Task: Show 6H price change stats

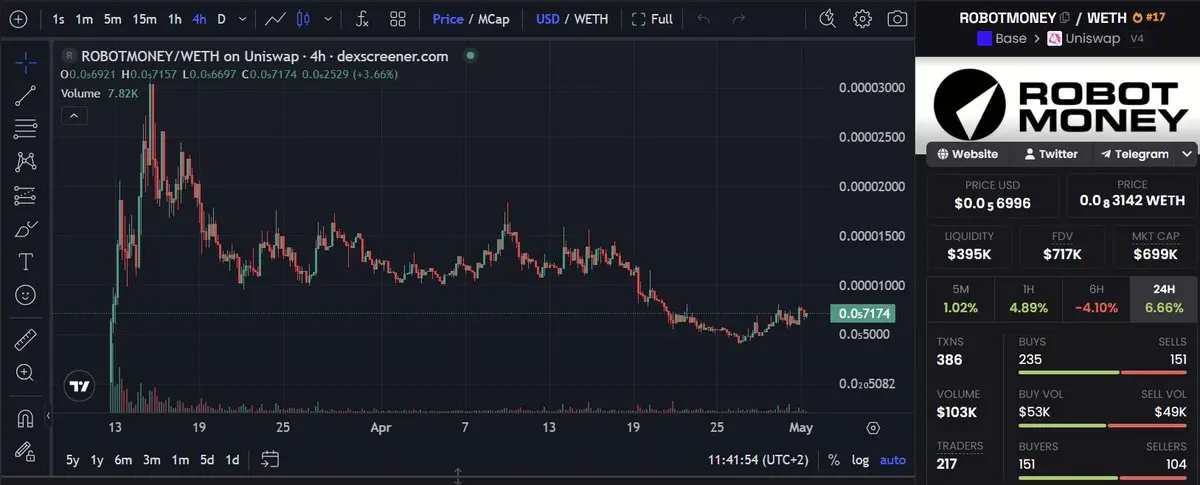Action: tap(1094, 299)
